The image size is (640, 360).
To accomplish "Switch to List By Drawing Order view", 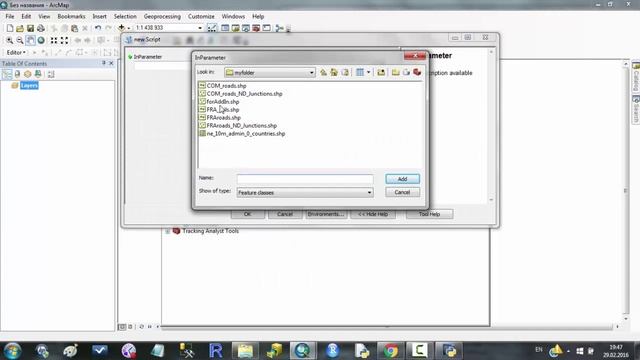I will (7, 74).
